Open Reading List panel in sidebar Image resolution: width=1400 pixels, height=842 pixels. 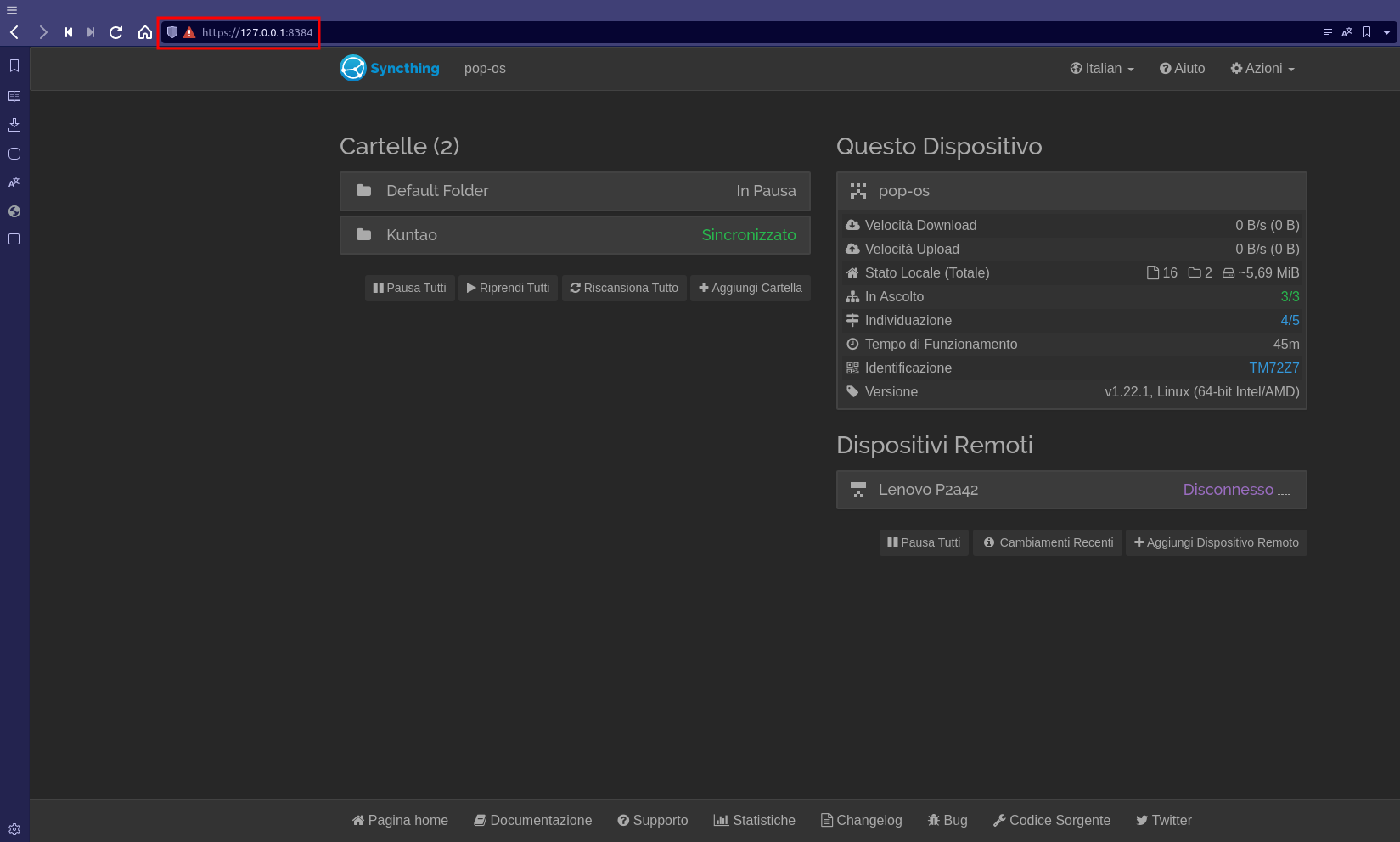(x=14, y=96)
